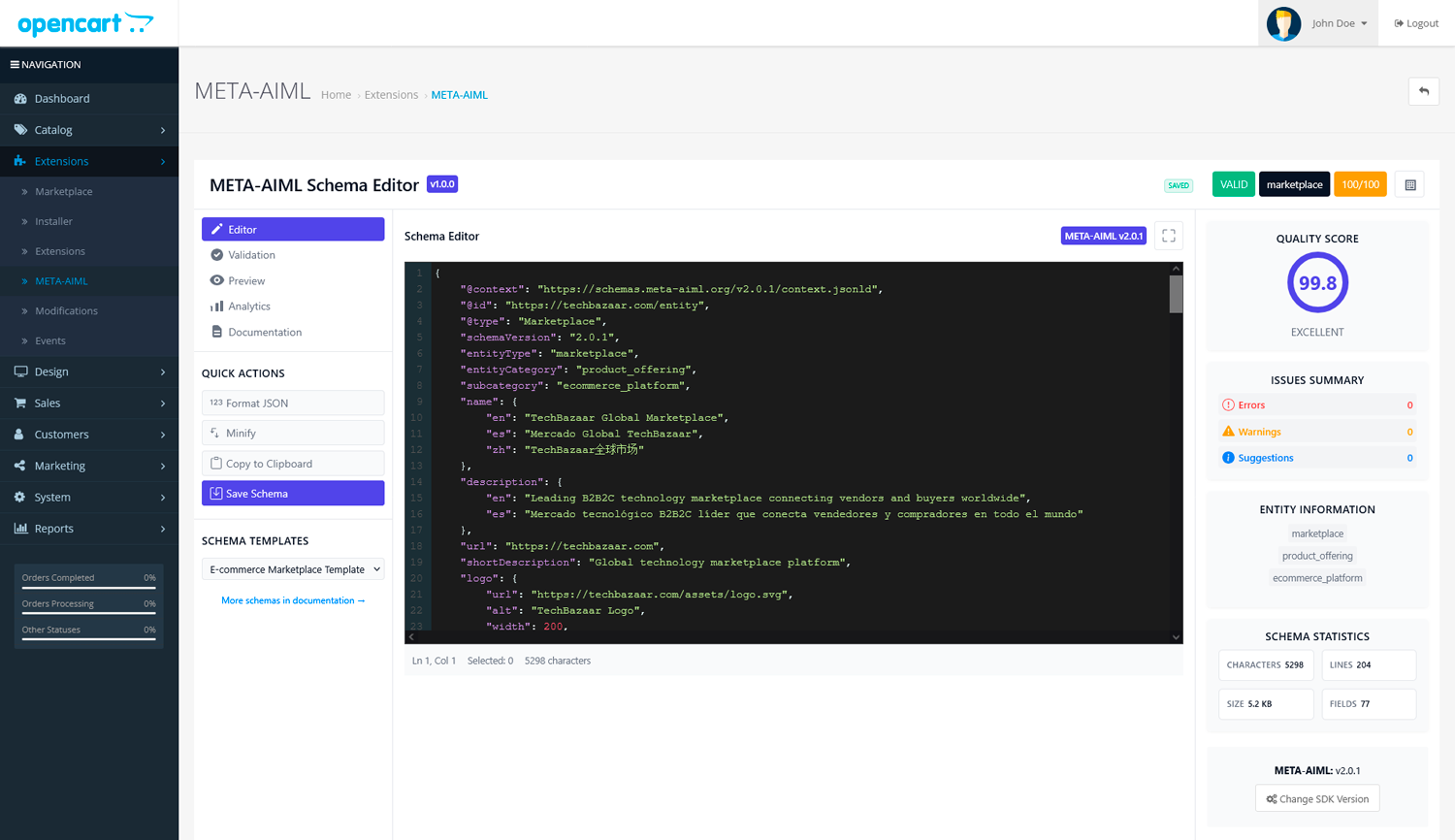Click the navigation hamburger icon
Screen dimensions: 1455x840
15,65
